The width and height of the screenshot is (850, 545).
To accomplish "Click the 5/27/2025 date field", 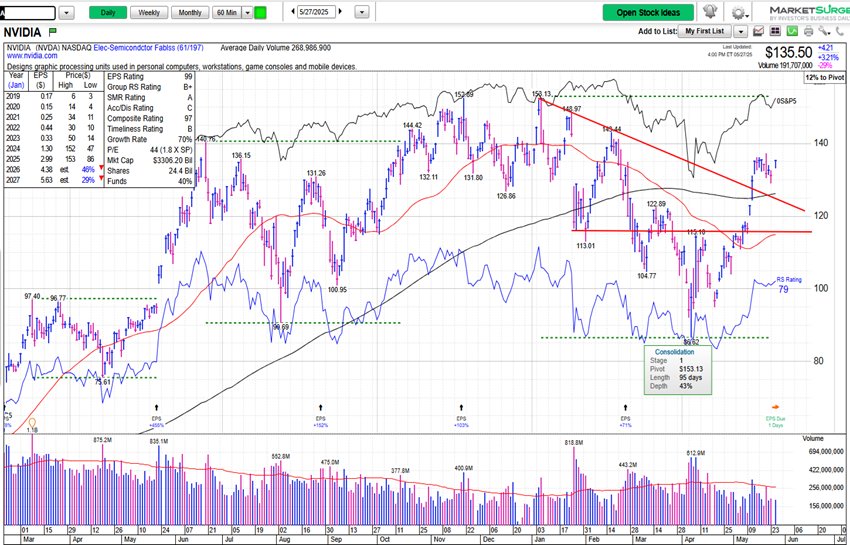I will (x=316, y=12).
